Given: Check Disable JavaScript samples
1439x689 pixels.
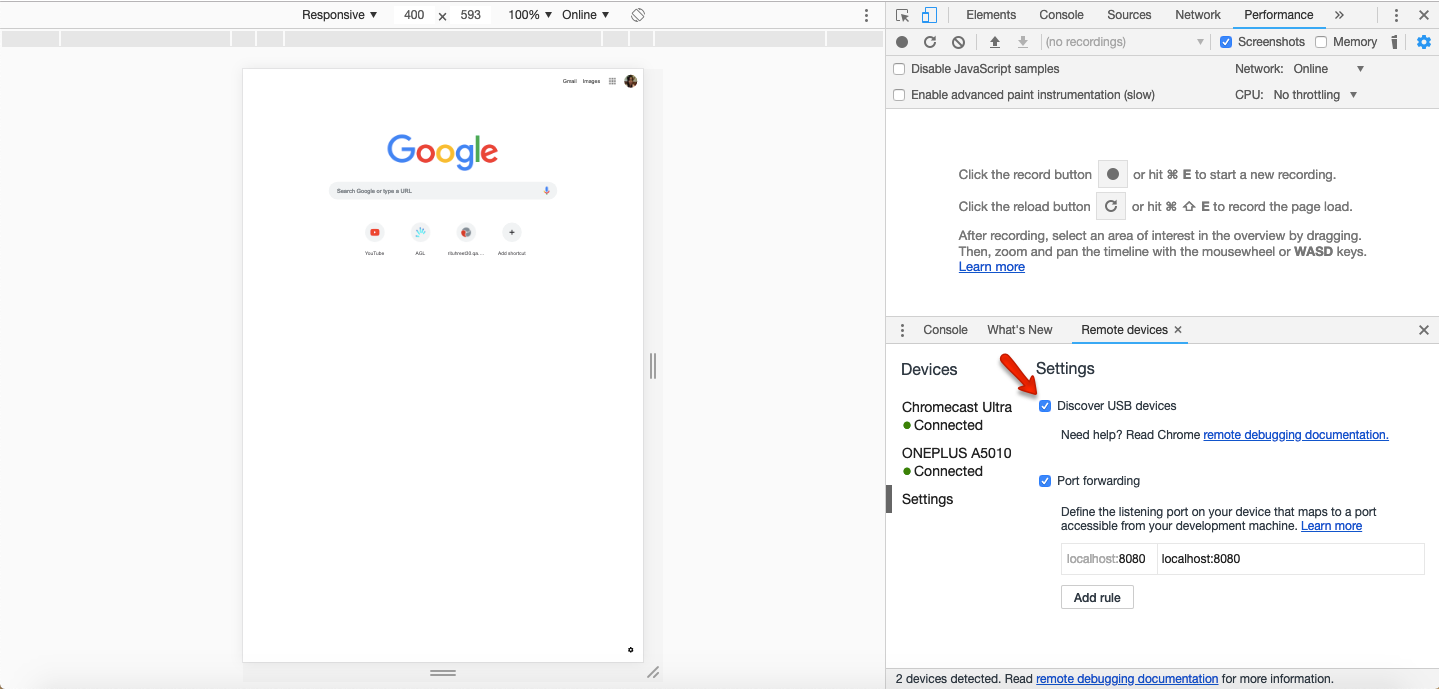Looking at the screenshot, I should (x=898, y=68).
